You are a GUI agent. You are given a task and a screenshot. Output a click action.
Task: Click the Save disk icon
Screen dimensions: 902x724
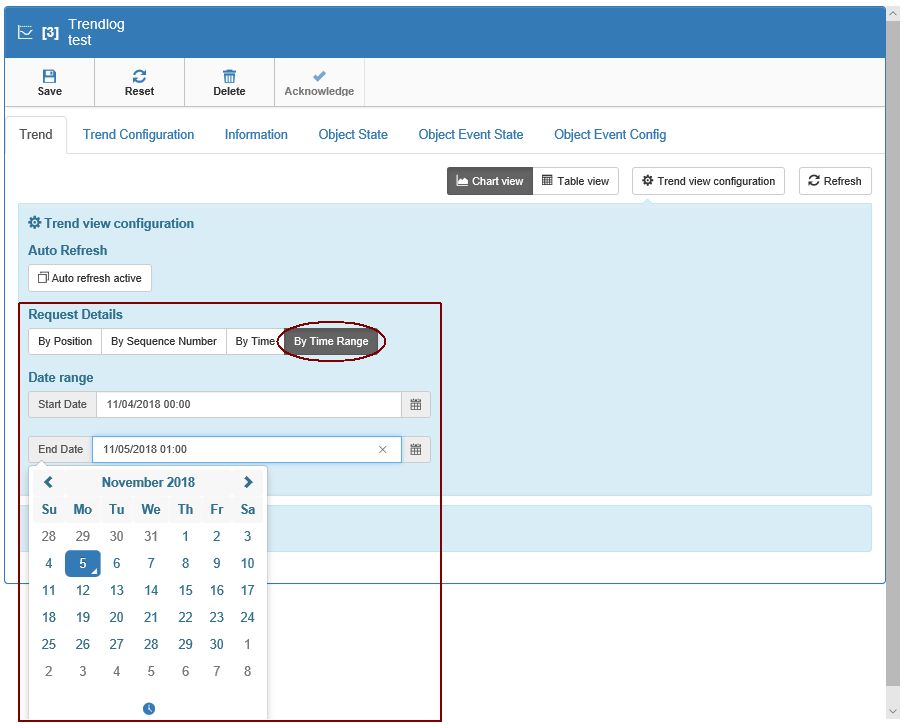(49, 76)
